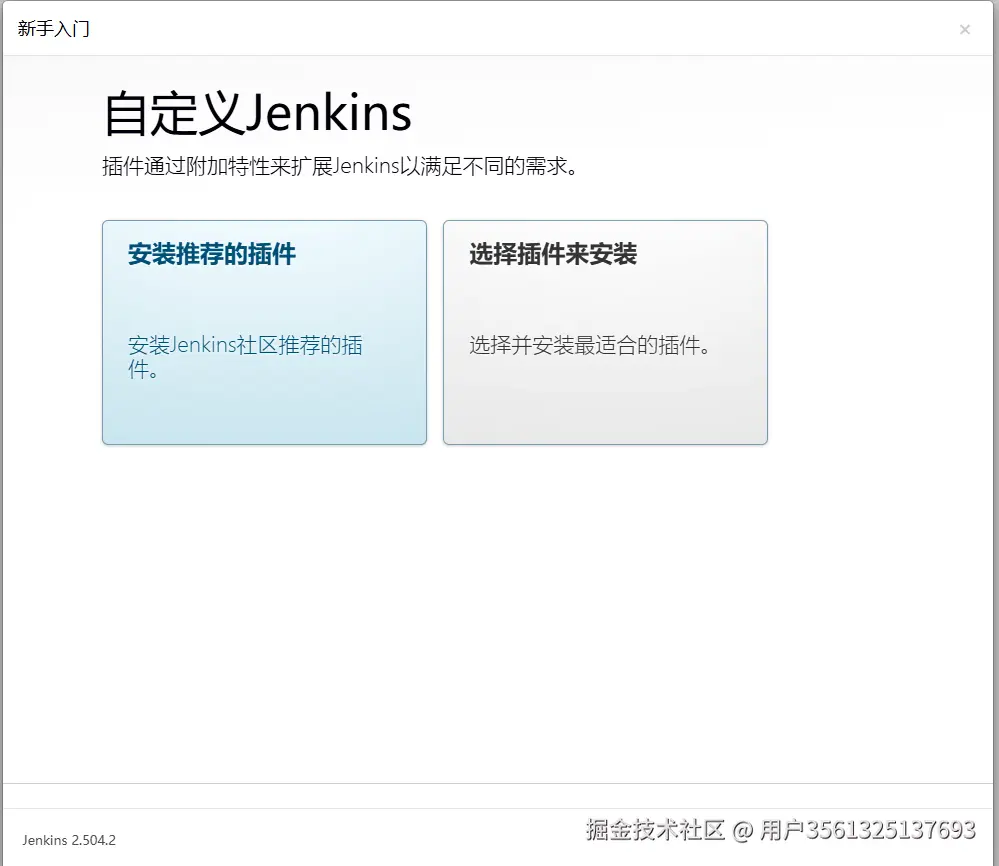
Task: Click the X in the top-right corner
Action: pos(965,29)
